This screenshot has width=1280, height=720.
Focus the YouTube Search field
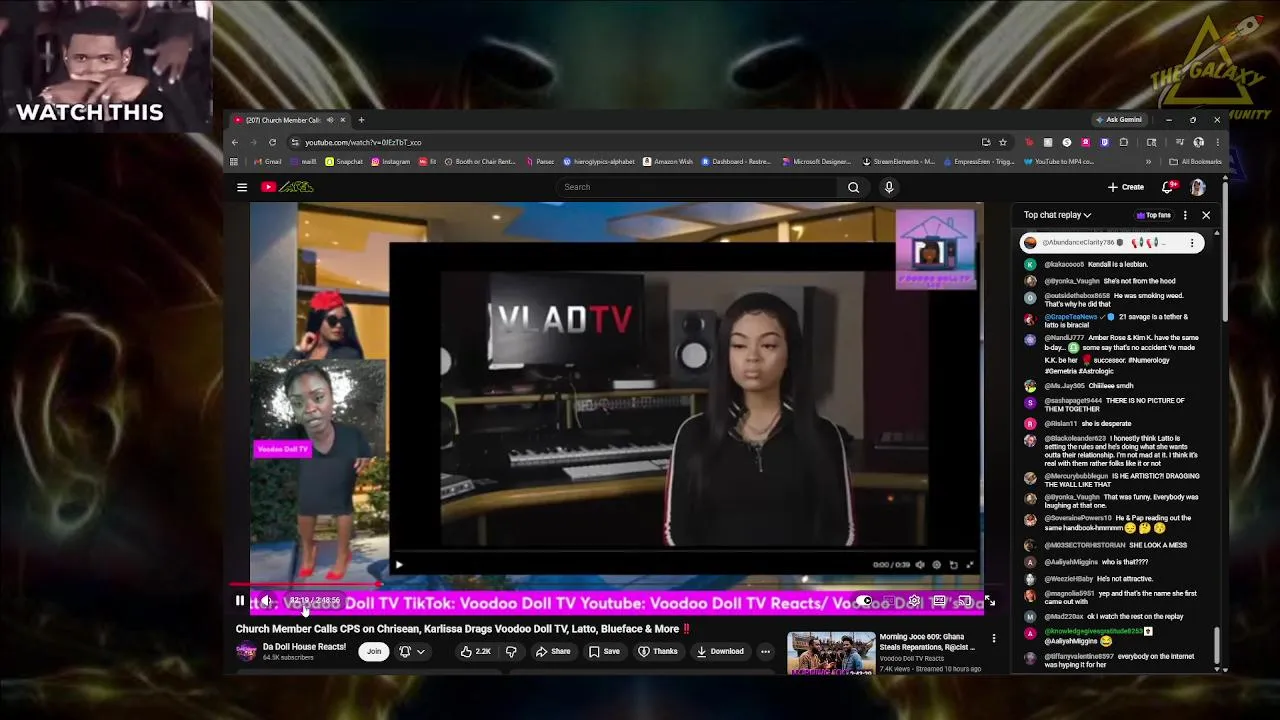point(697,187)
